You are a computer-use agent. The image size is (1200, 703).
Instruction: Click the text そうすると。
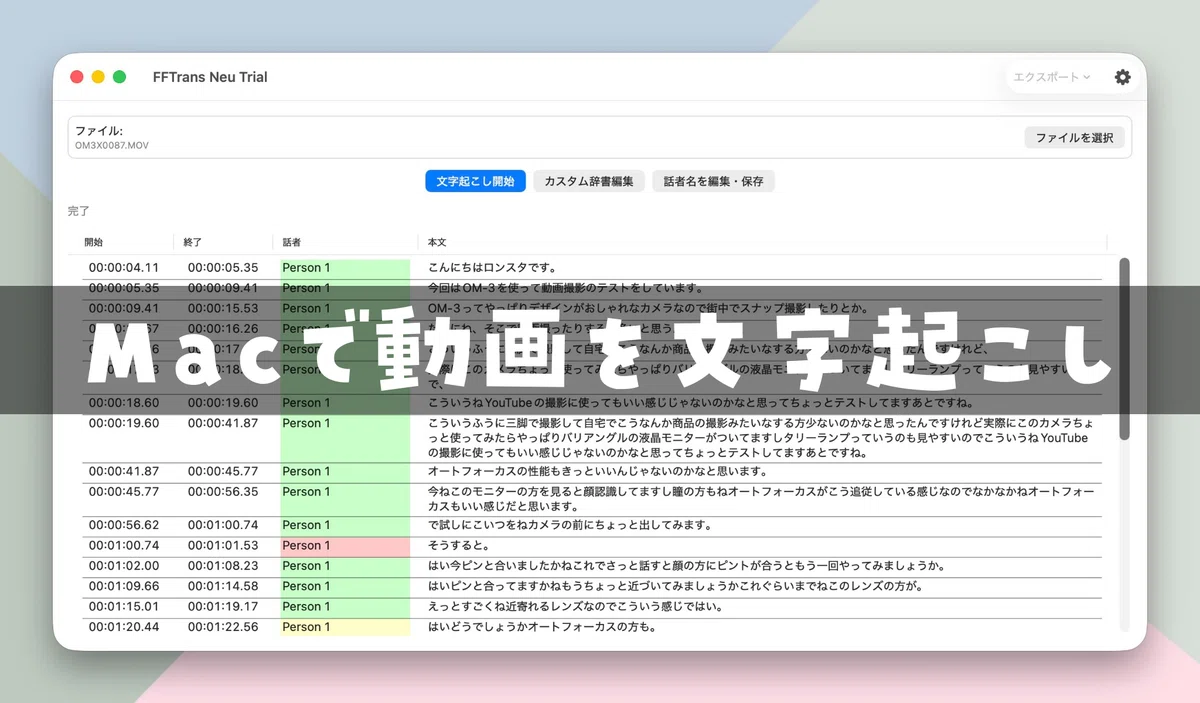coord(458,545)
